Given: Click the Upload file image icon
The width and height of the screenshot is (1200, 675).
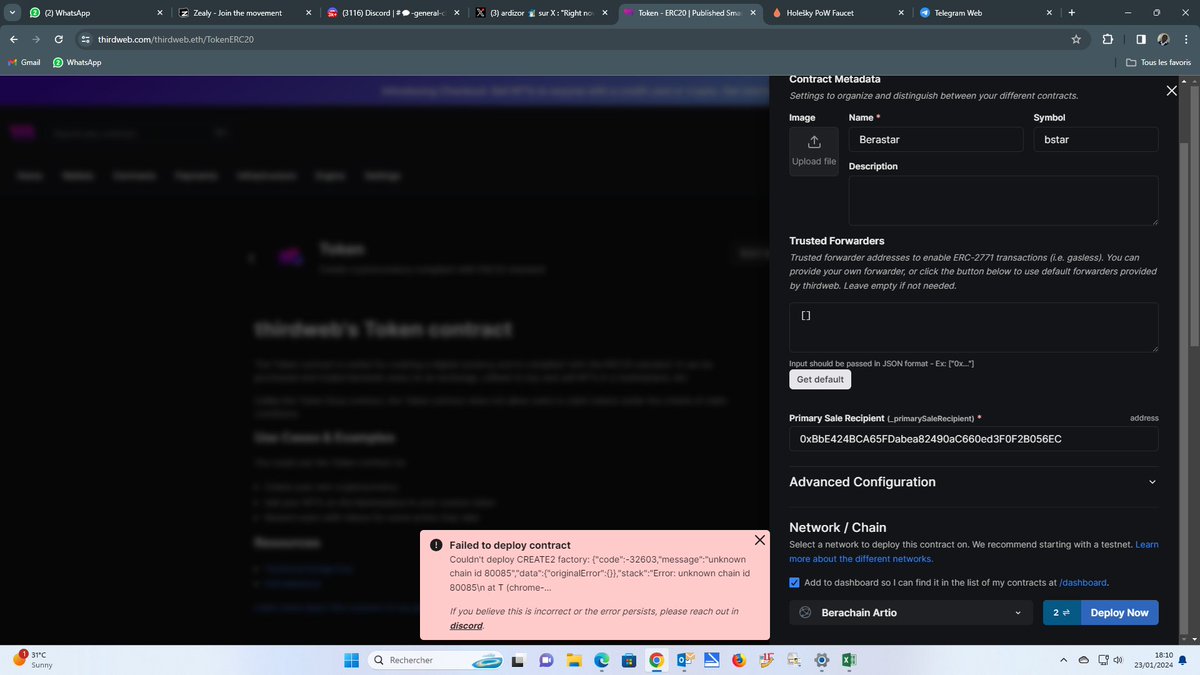Looking at the screenshot, I should [x=814, y=141].
